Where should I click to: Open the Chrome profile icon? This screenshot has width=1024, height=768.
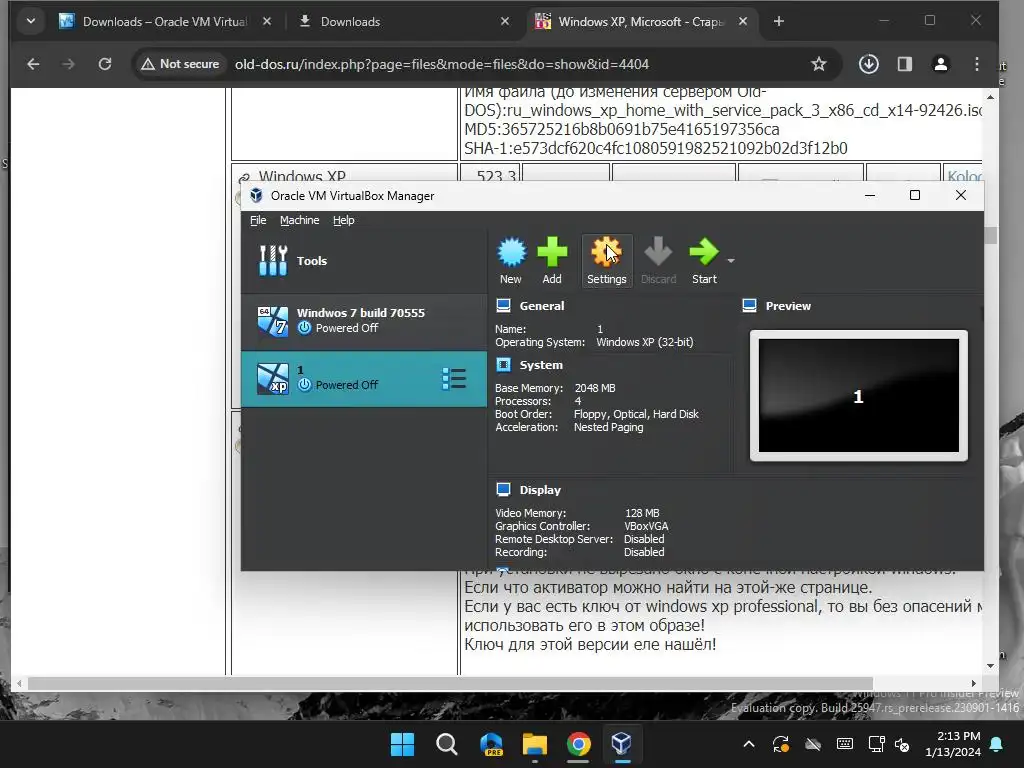pos(940,64)
